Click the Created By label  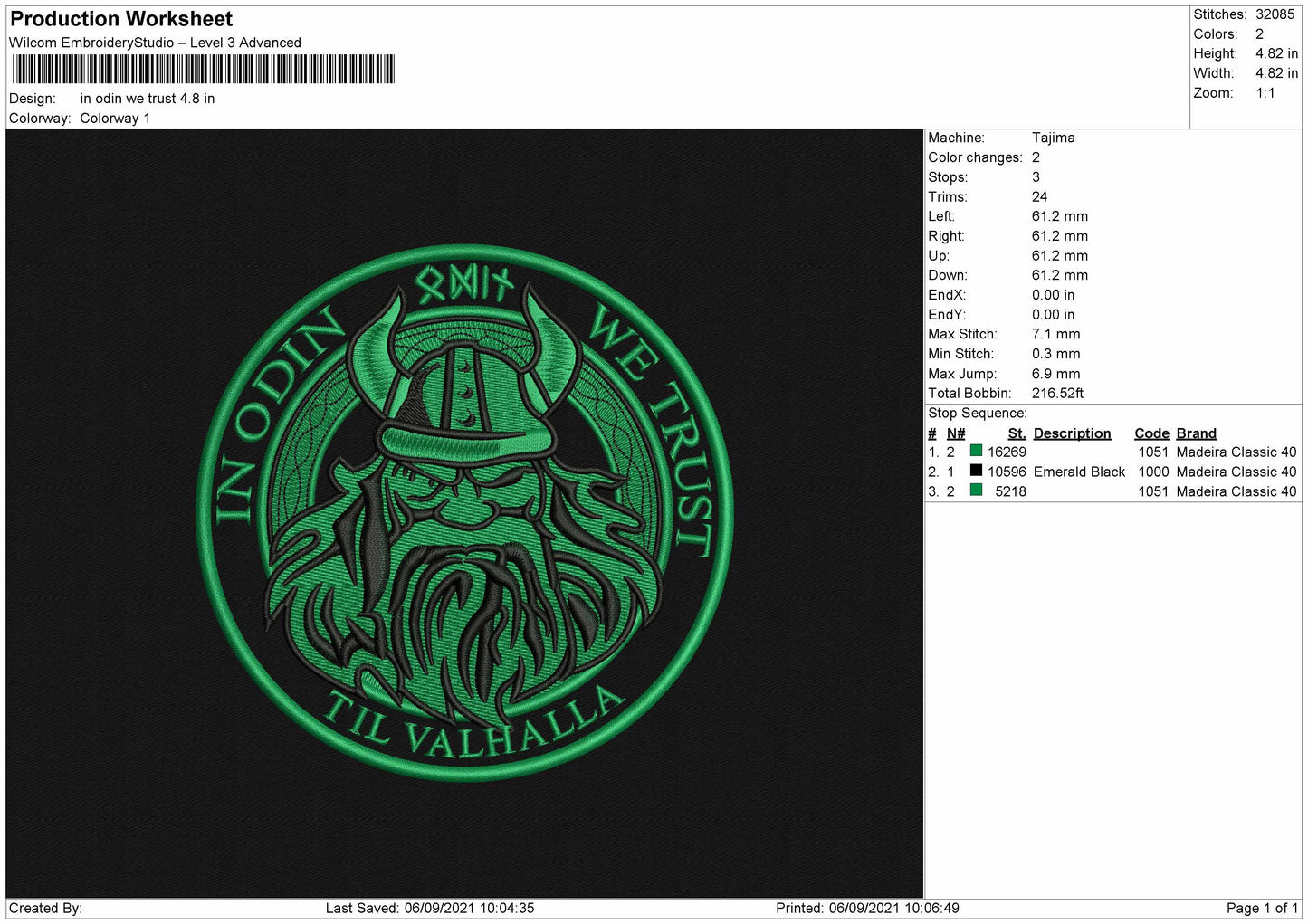tap(45, 909)
